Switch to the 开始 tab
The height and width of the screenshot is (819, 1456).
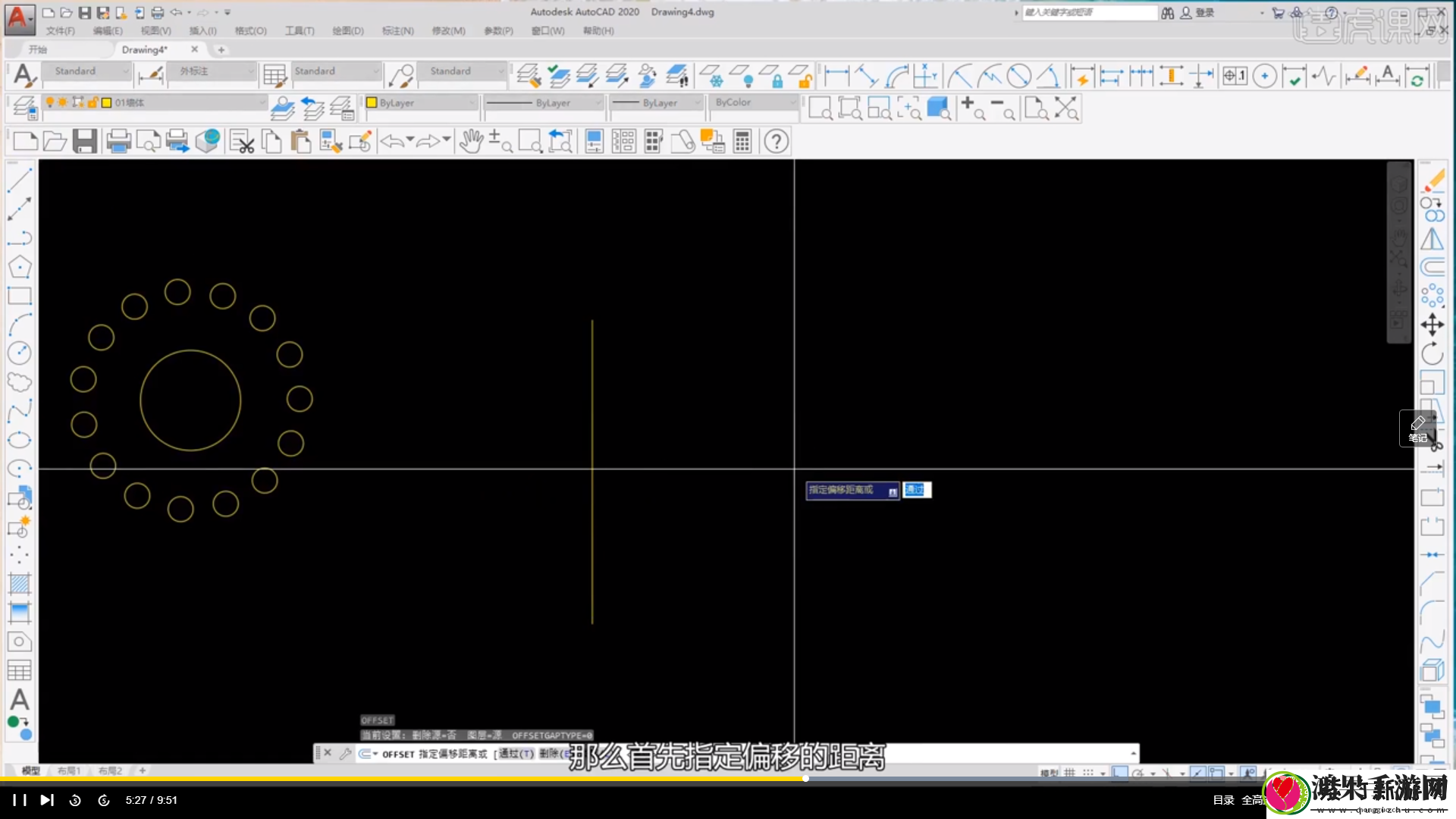pyautogui.click(x=38, y=49)
